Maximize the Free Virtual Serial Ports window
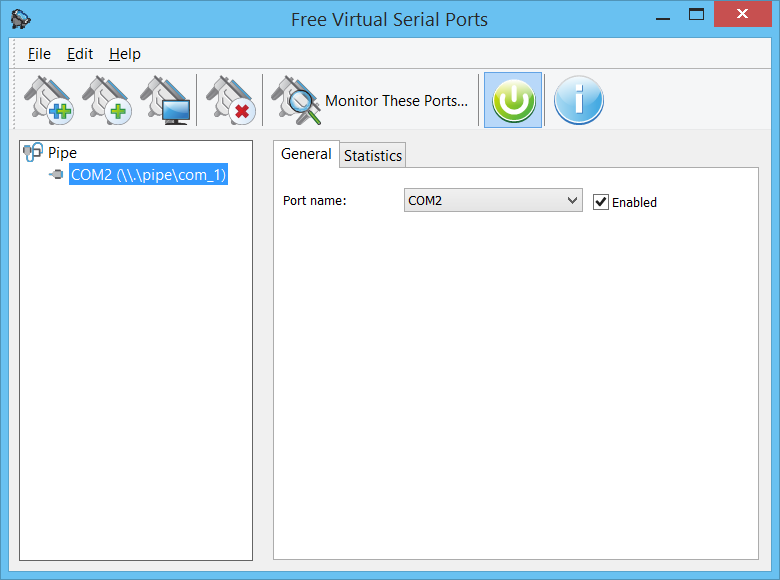This screenshot has height=580, width=780. (696, 14)
